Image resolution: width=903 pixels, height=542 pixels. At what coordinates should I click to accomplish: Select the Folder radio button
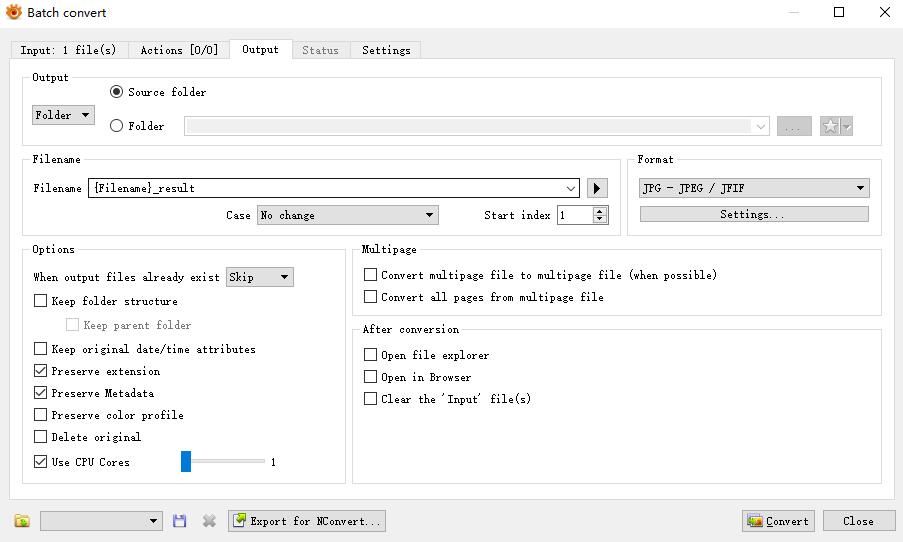(x=117, y=126)
